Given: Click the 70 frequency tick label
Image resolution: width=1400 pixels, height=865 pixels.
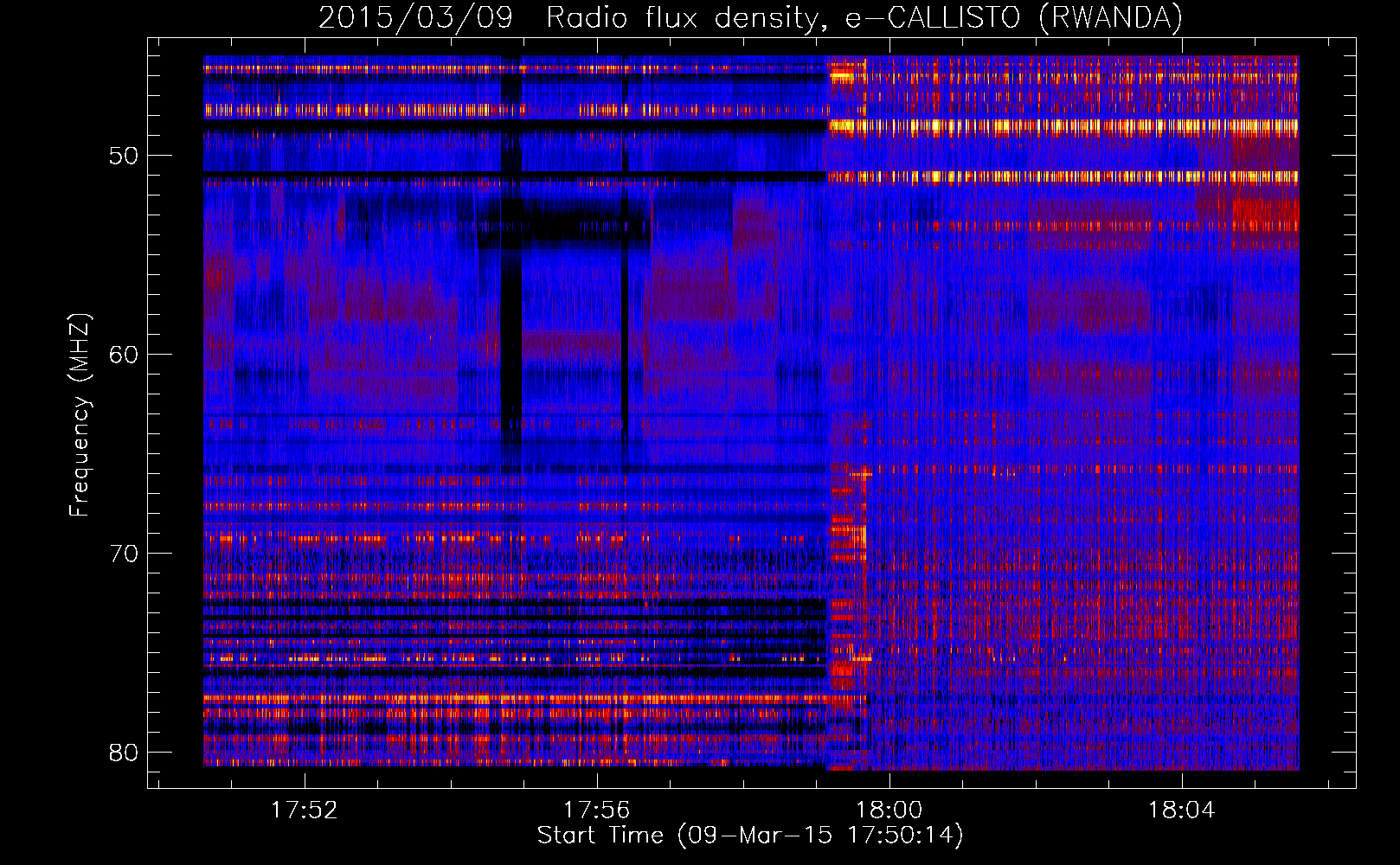Looking at the screenshot, I should [x=124, y=554].
